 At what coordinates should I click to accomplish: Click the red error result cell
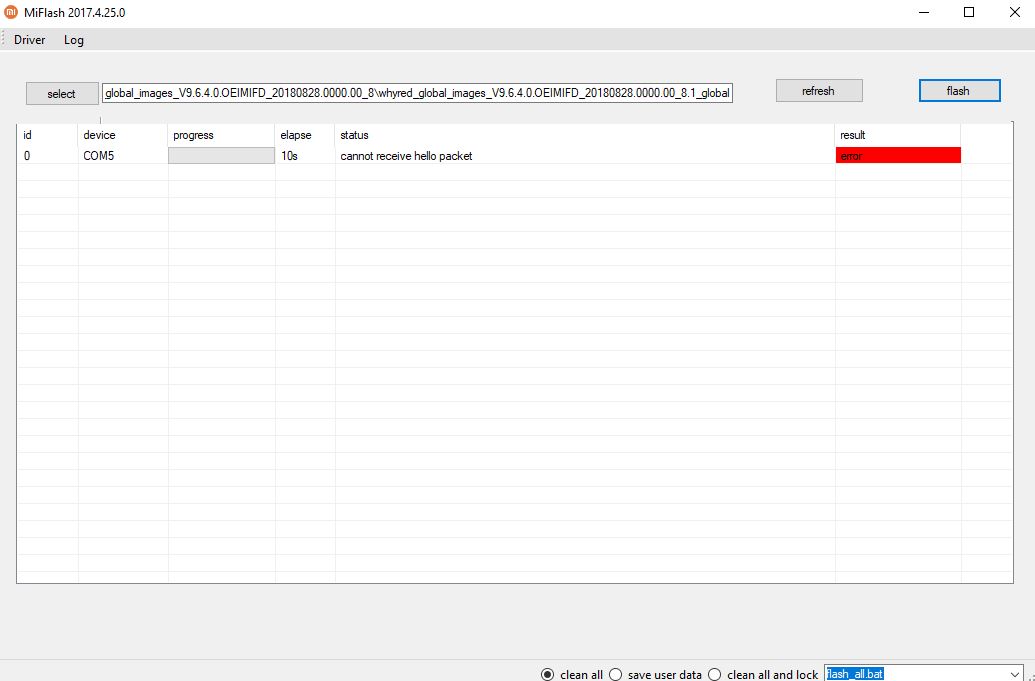click(898, 155)
